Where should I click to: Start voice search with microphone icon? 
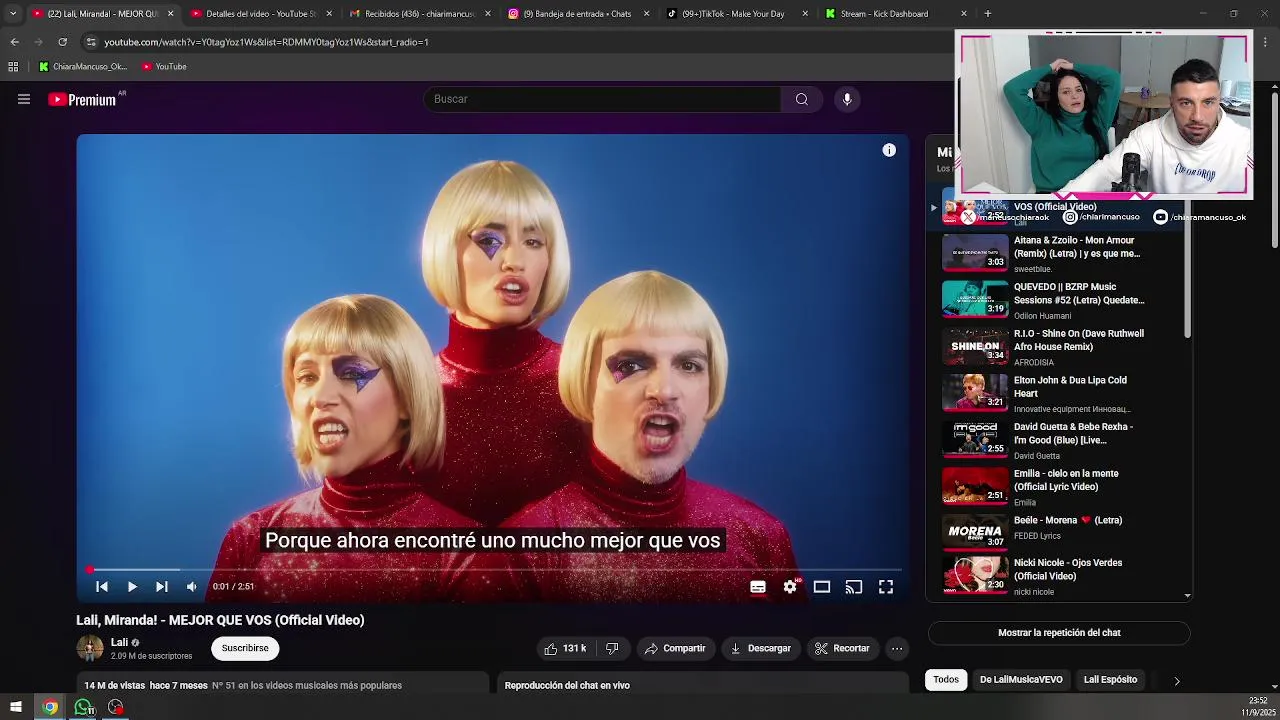(847, 99)
